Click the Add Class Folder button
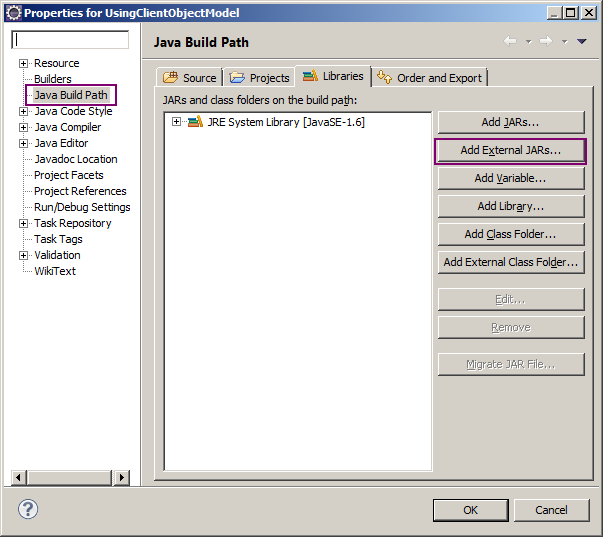Screen dimensions: 603x537 [510, 234]
